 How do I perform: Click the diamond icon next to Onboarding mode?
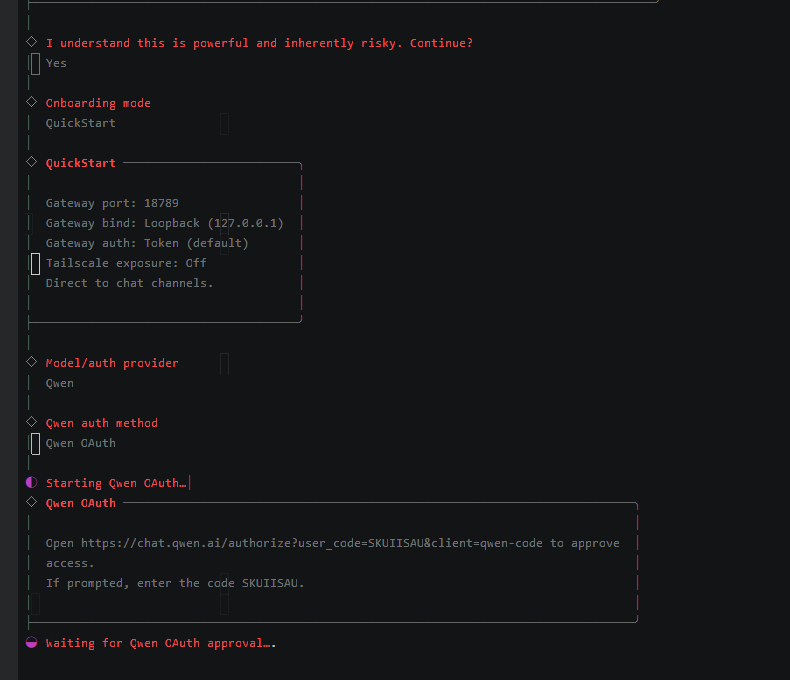(31, 102)
